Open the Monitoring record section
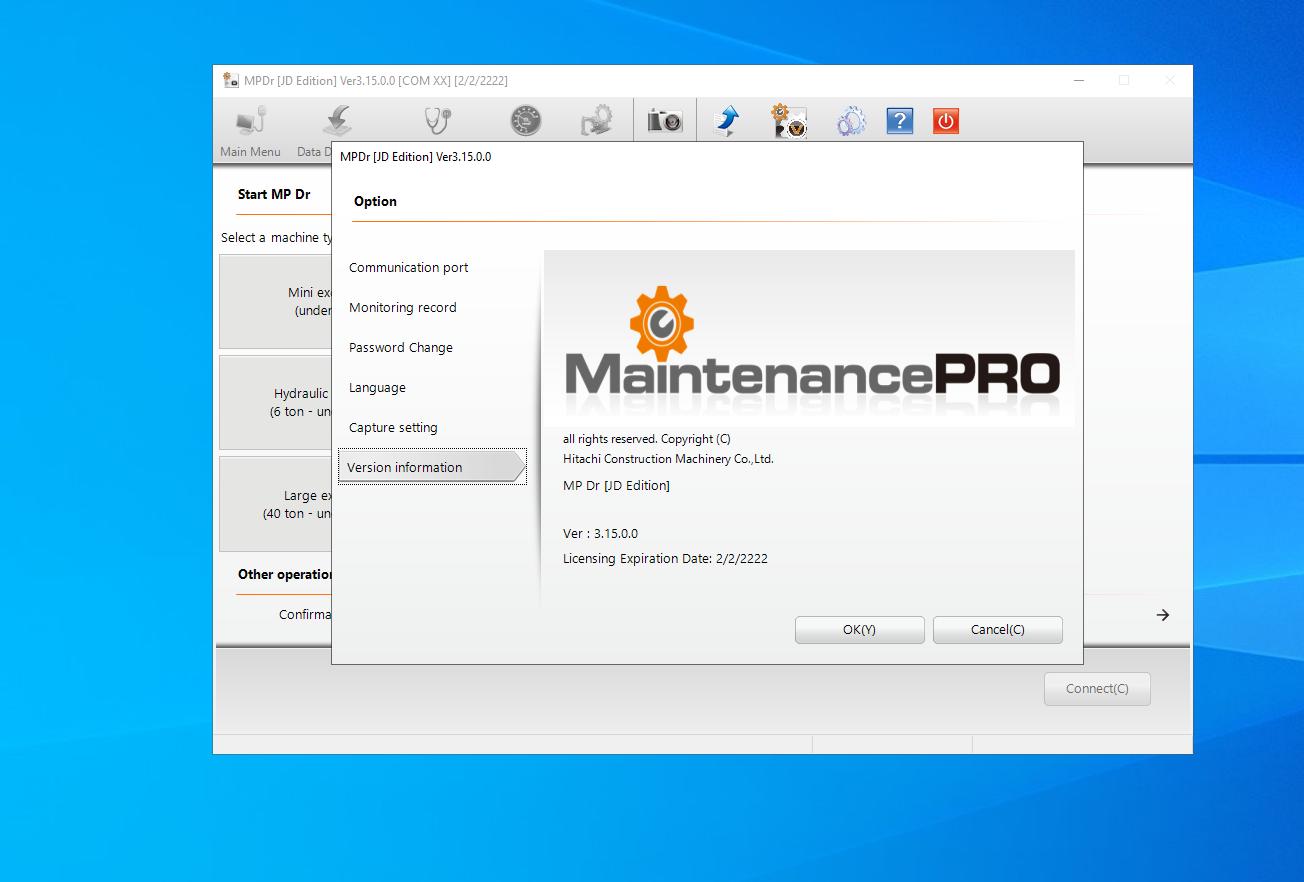Screen dimensions: 1304x882 coord(403,307)
